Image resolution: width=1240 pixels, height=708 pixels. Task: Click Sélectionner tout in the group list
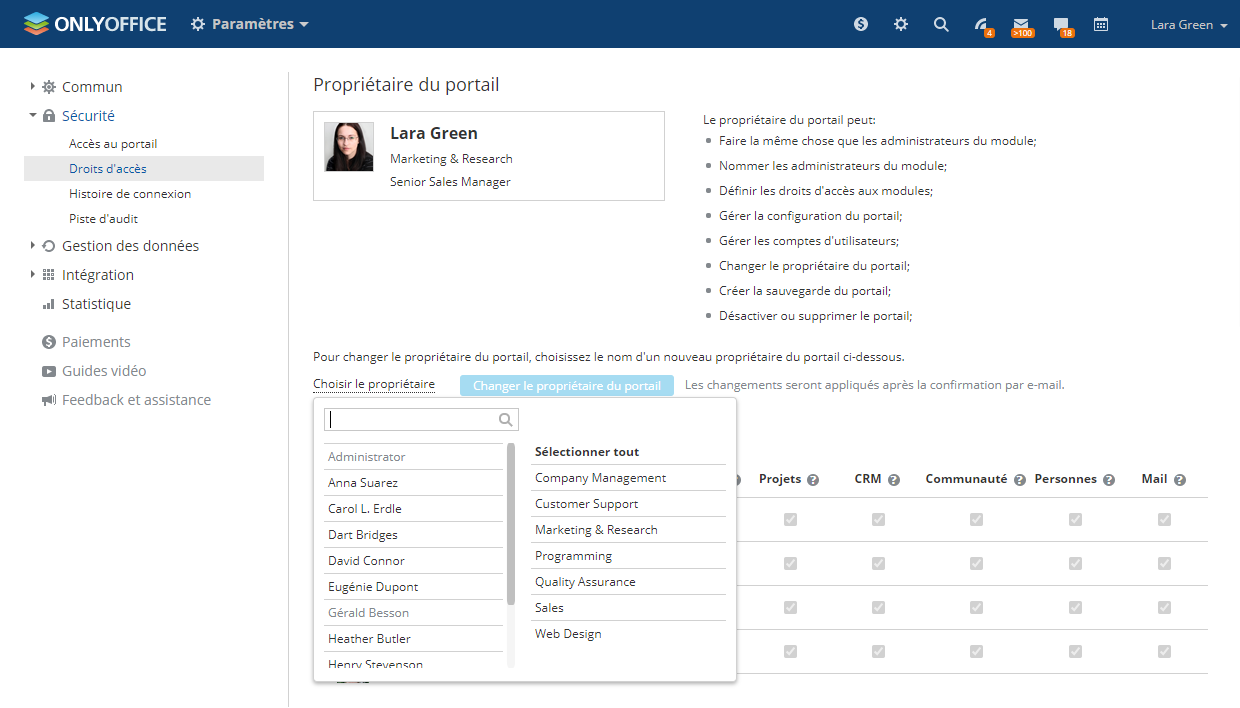pyautogui.click(x=587, y=452)
